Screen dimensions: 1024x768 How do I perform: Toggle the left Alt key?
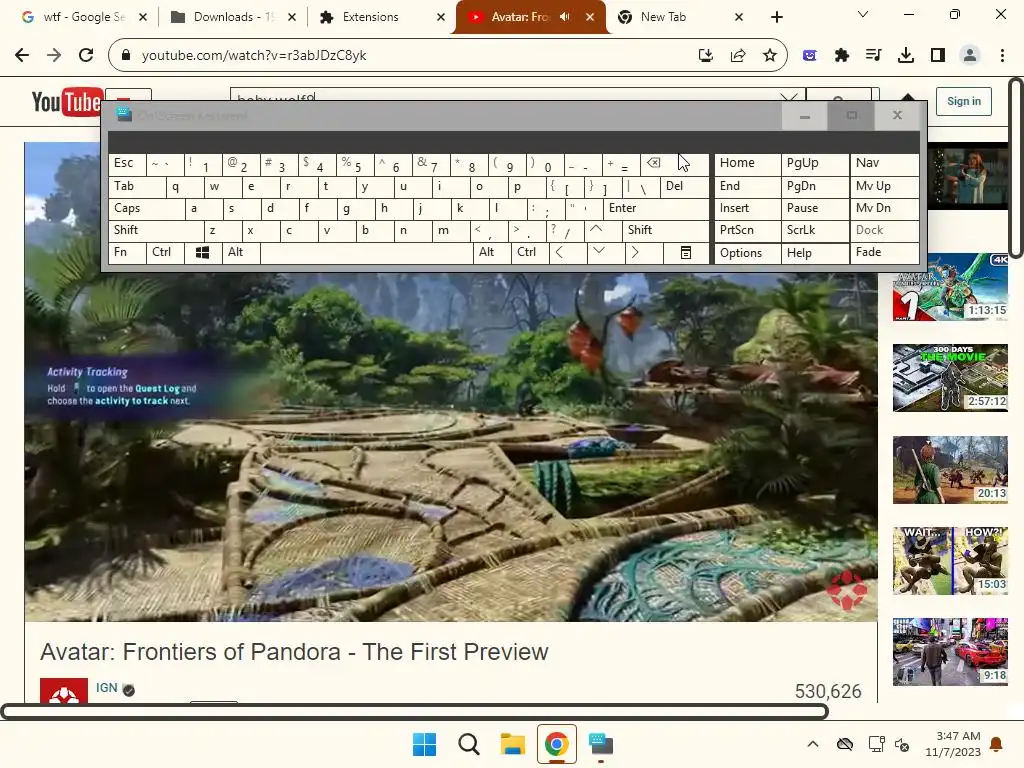(x=241, y=253)
